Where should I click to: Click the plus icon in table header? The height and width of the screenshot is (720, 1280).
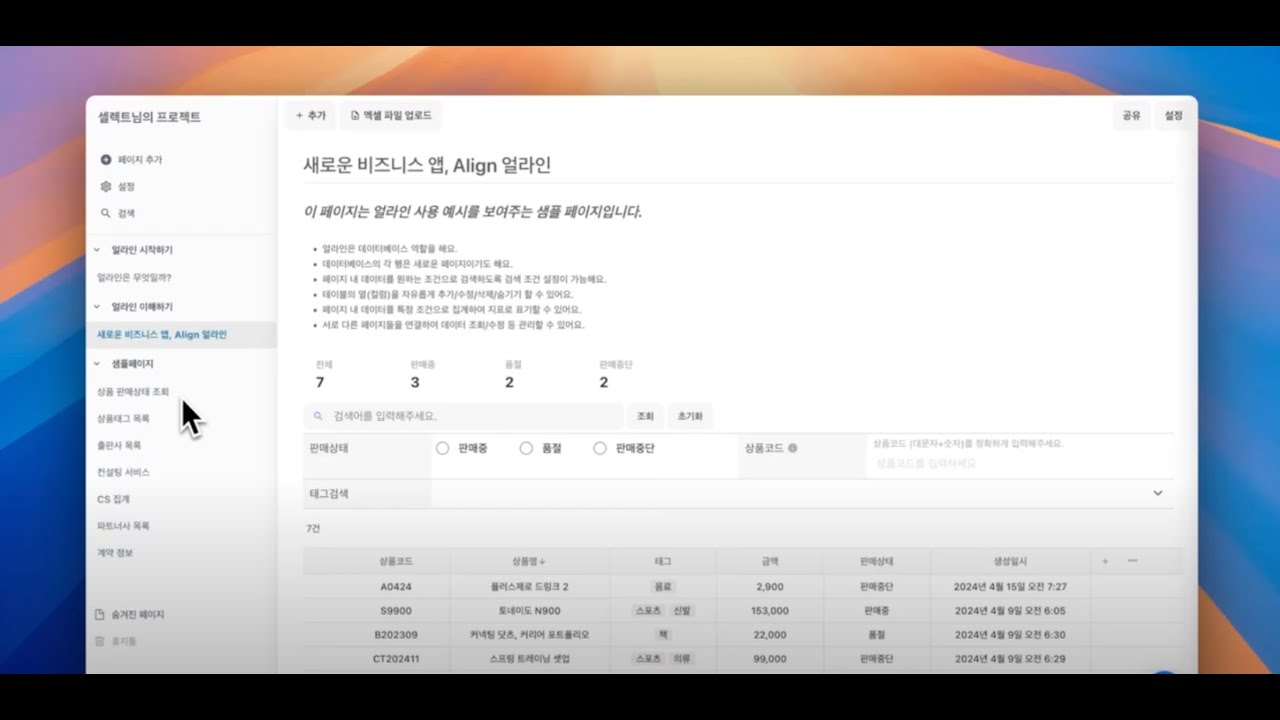pos(1105,561)
